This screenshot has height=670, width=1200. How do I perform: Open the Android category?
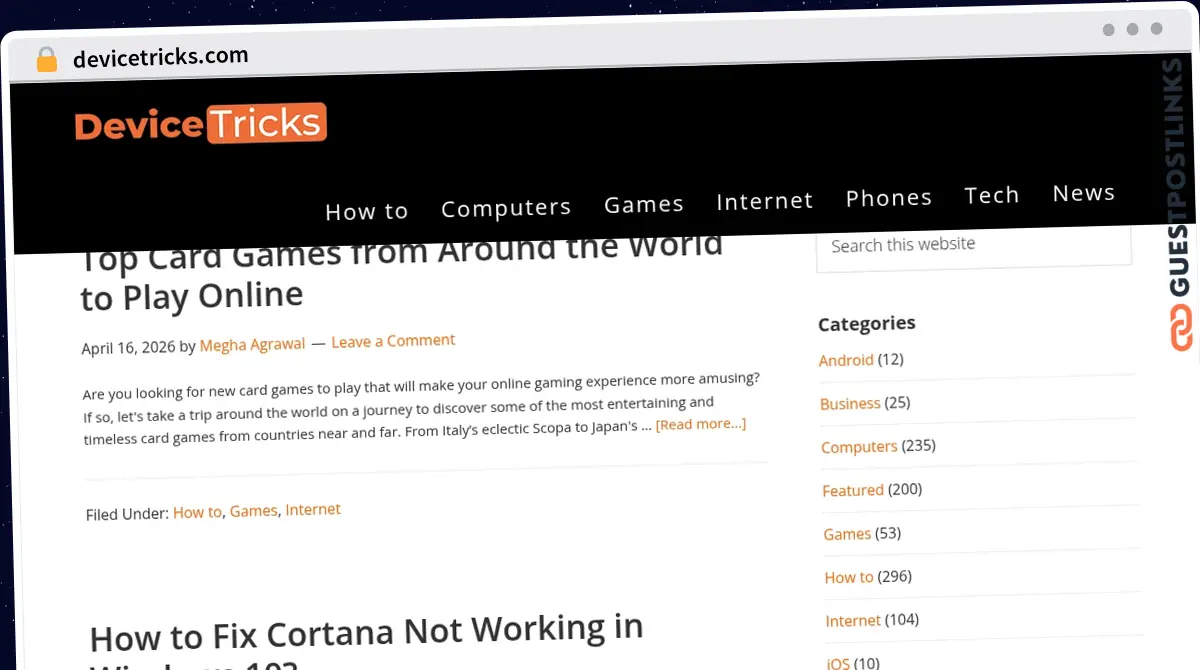(x=846, y=360)
